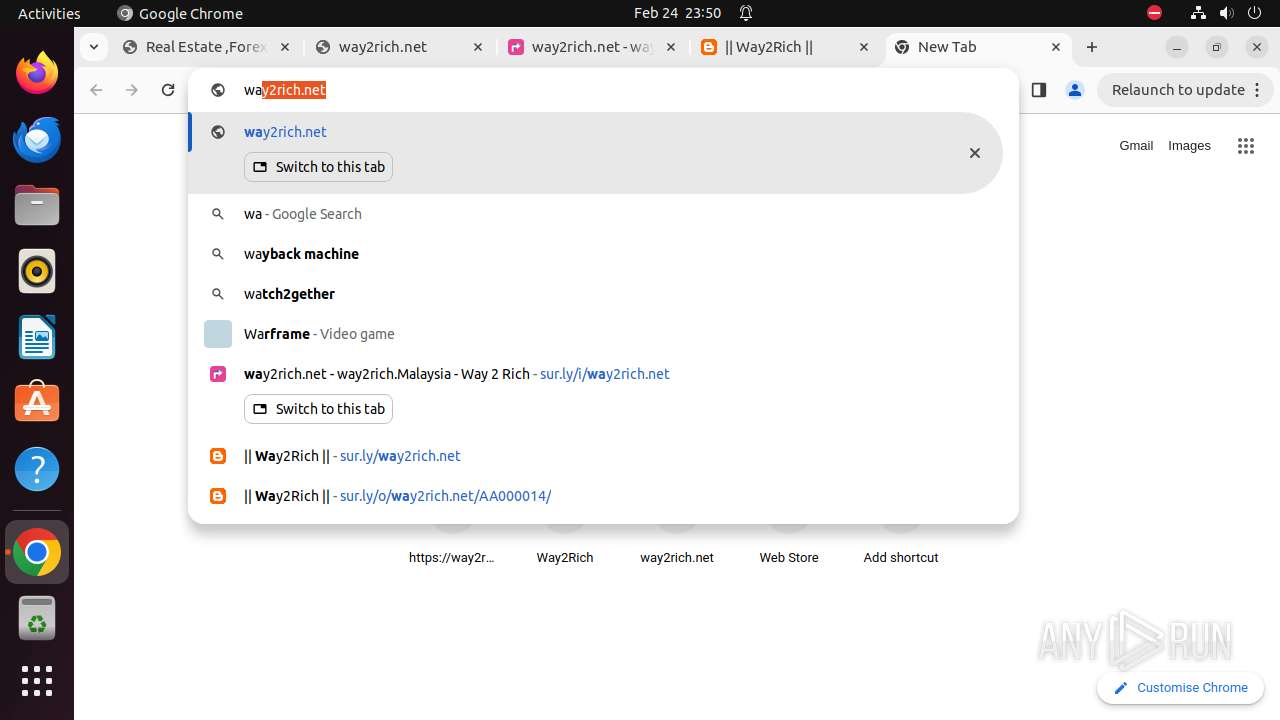Screen dimensions: 1280x720
Task: Click first Switch to this tab button
Action: coord(318,167)
